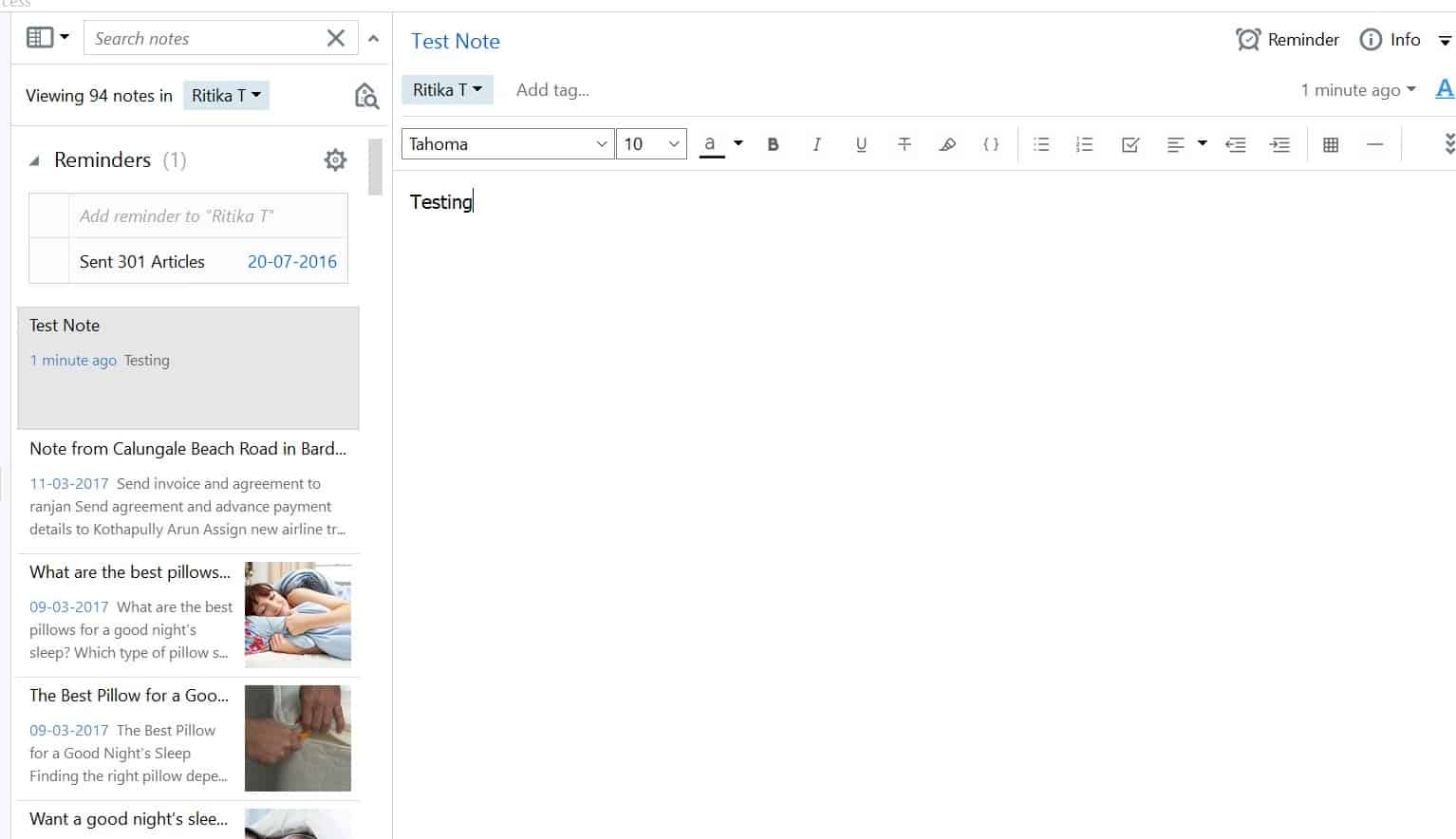Viewport: 1456px width, 839px height.
Task: Insert a code block
Action: 991,144
